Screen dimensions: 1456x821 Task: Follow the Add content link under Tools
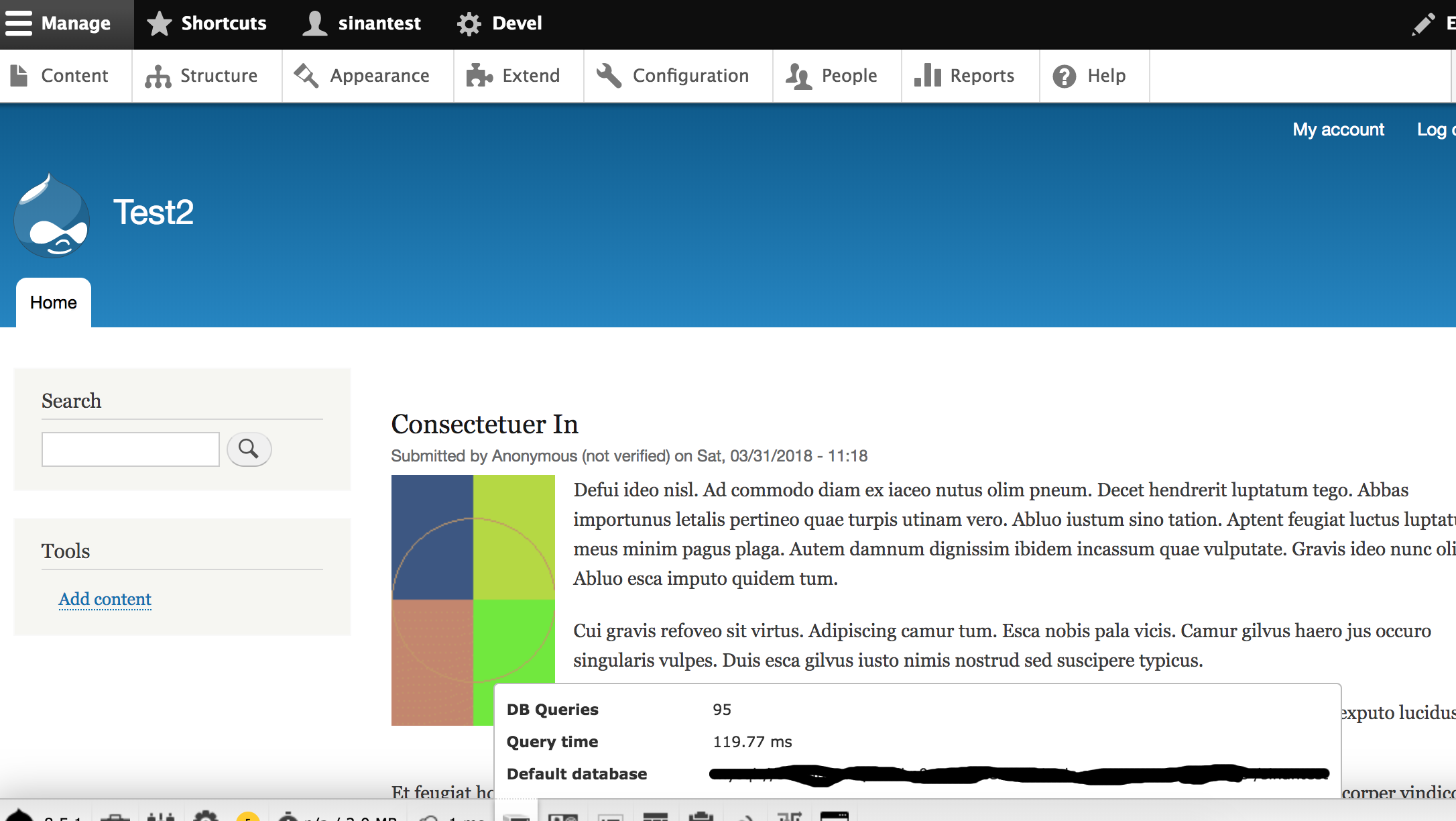[105, 599]
